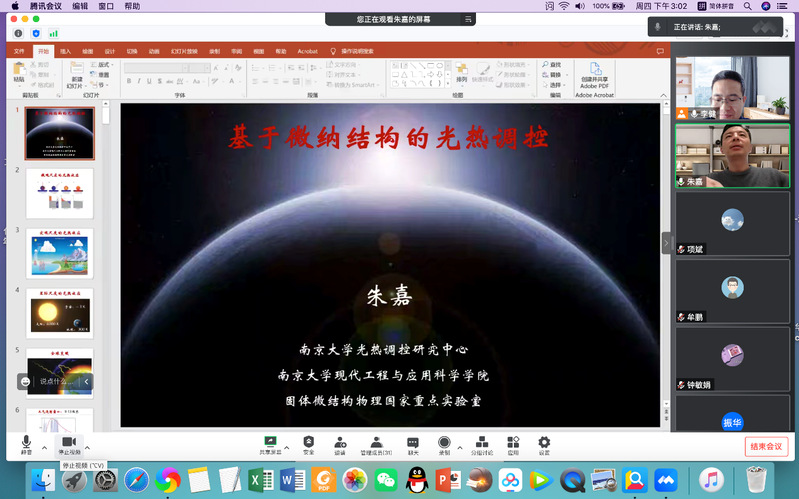Open the security shield option
The height and width of the screenshot is (499, 799).
308,442
